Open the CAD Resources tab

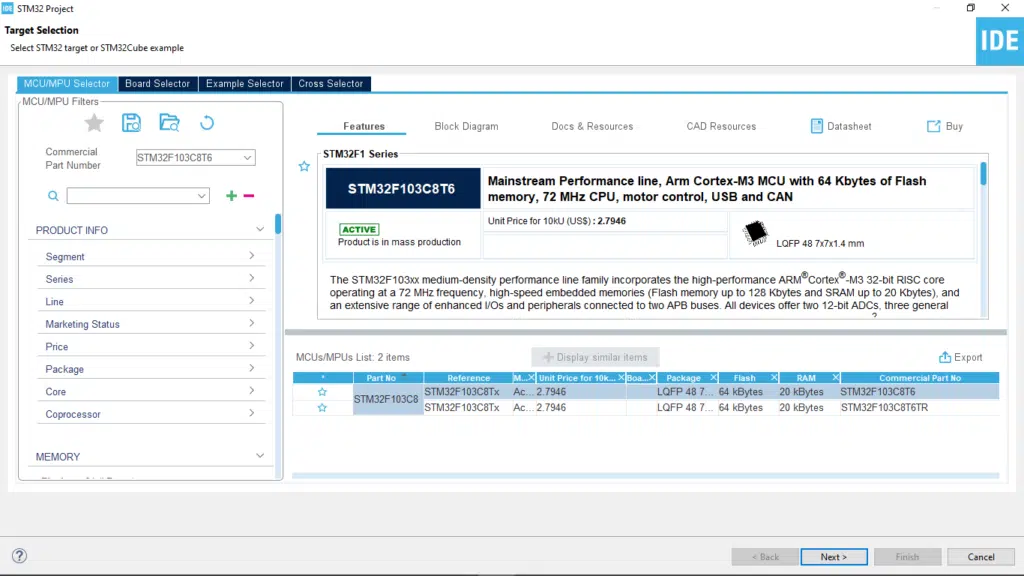pos(721,126)
